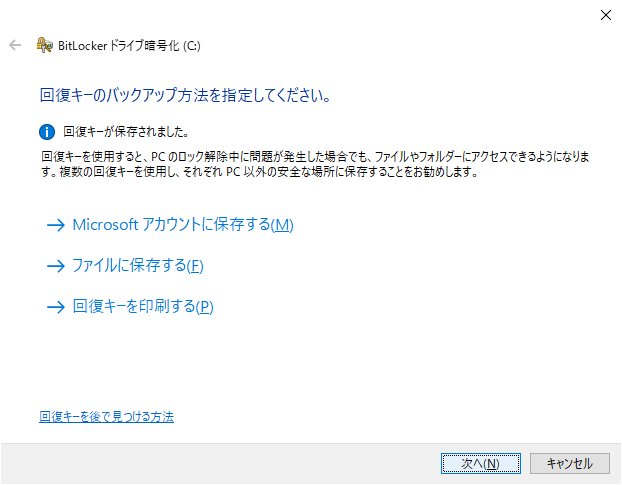
Task: Click the 回復キーが保存されました status message
Action: tap(126, 131)
